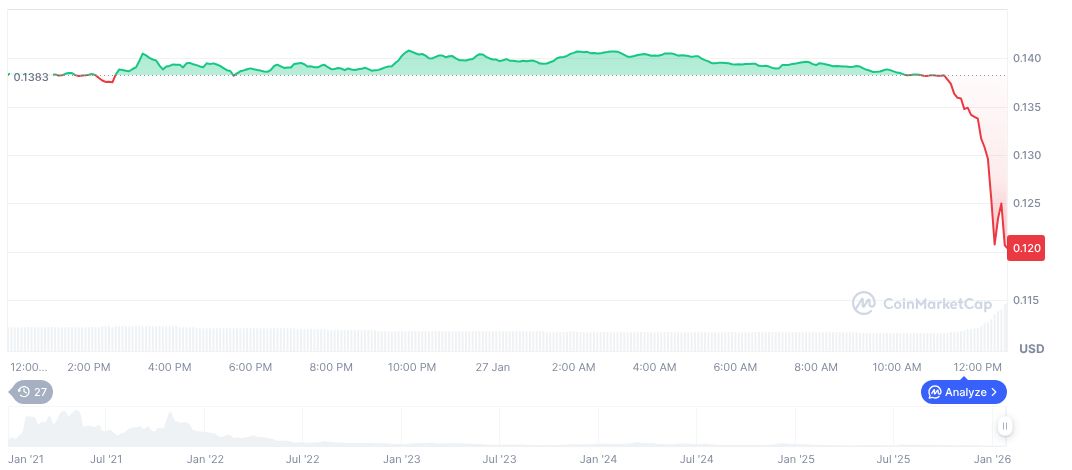Open the 27 history events badge
1072x470 pixels.
[33, 392]
